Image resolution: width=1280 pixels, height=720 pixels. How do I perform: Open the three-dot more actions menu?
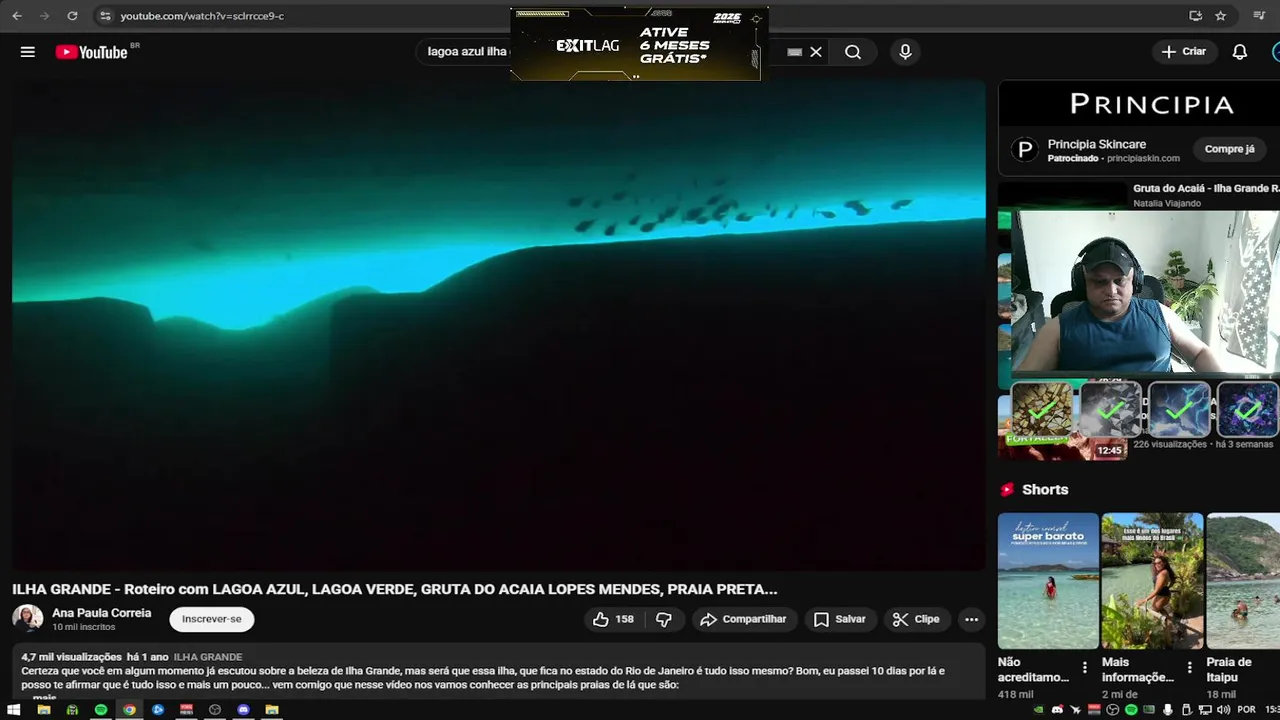click(971, 619)
